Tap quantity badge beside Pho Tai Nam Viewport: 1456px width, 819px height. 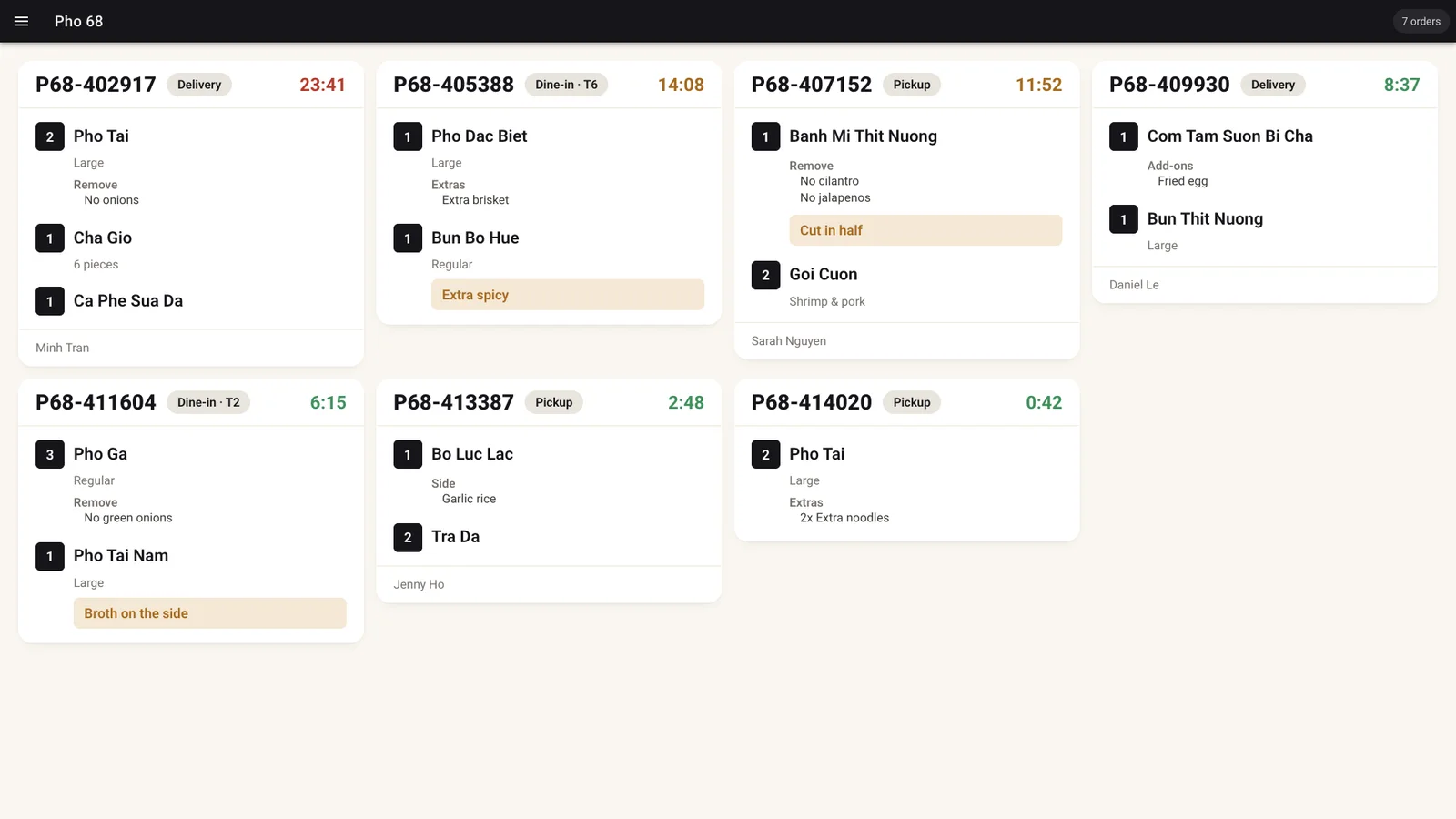[x=50, y=556]
